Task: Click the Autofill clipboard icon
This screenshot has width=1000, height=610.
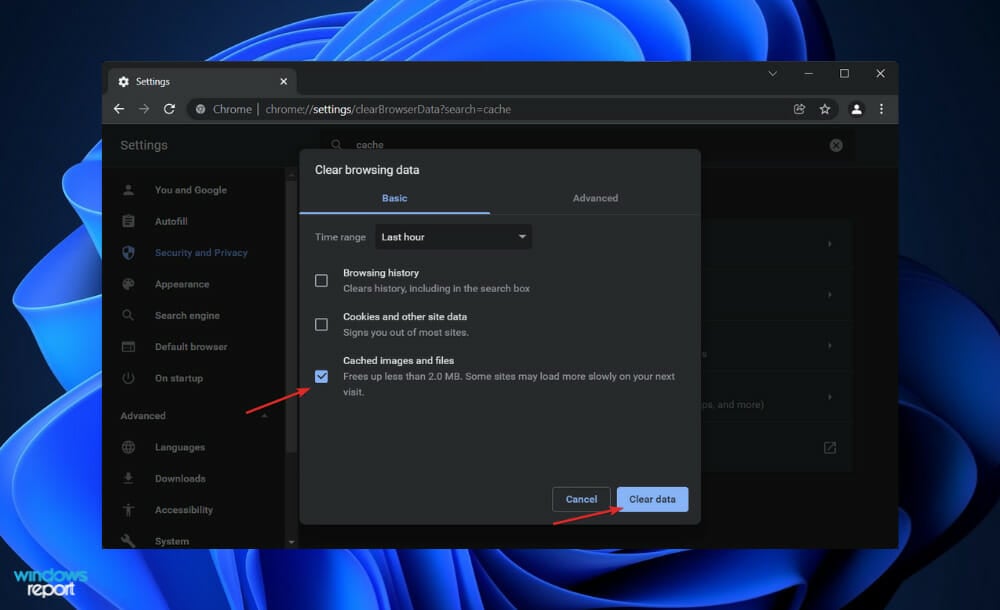Action: coord(128,221)
